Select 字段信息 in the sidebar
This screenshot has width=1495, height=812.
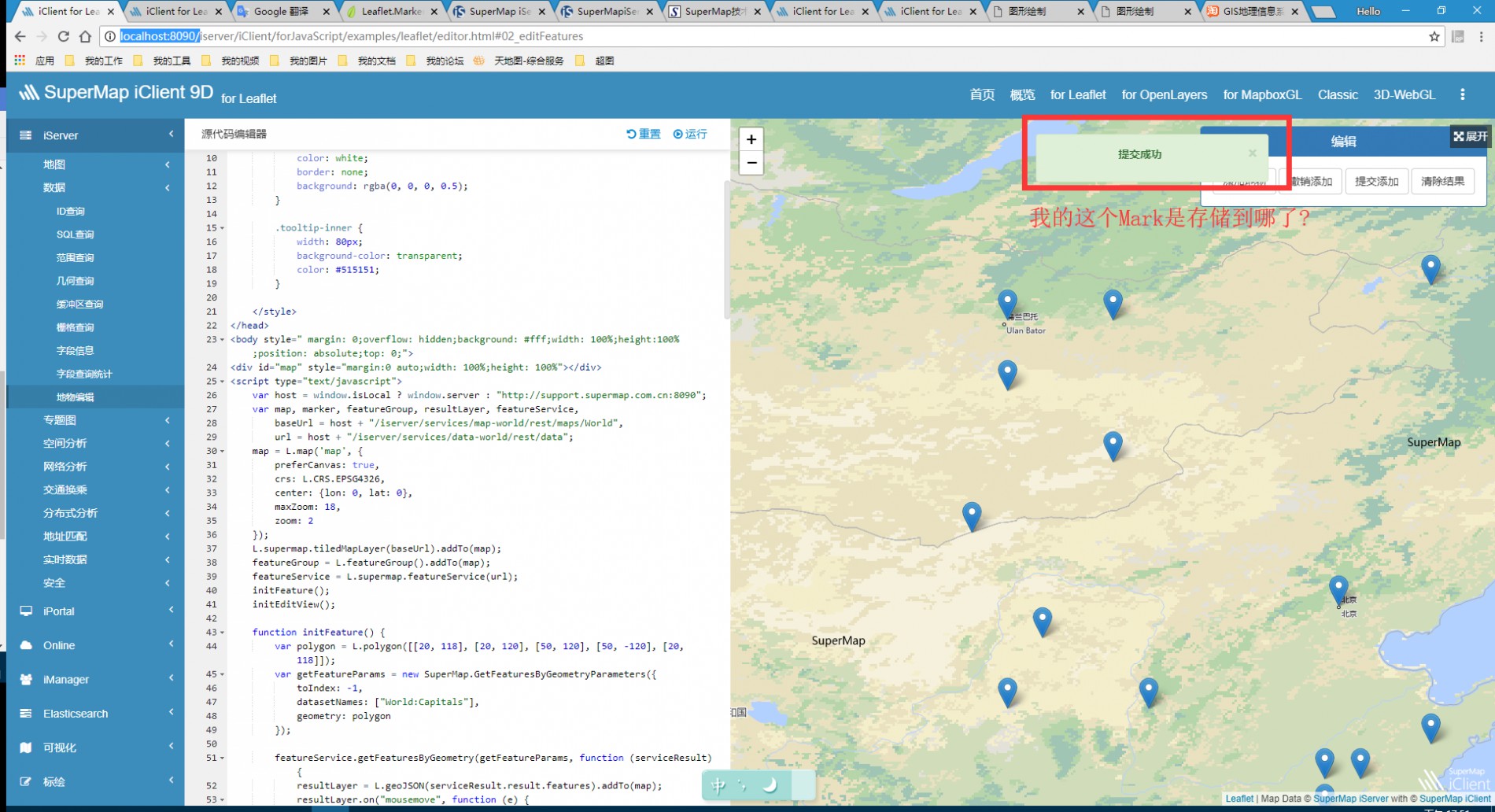[75, 350]
